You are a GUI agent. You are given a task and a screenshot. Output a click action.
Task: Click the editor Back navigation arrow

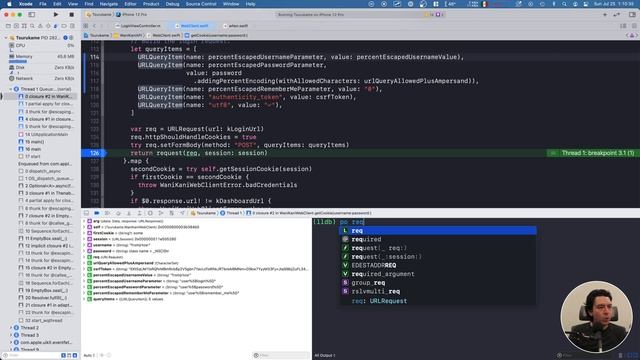pyautogui.click(x=94, y=26)
